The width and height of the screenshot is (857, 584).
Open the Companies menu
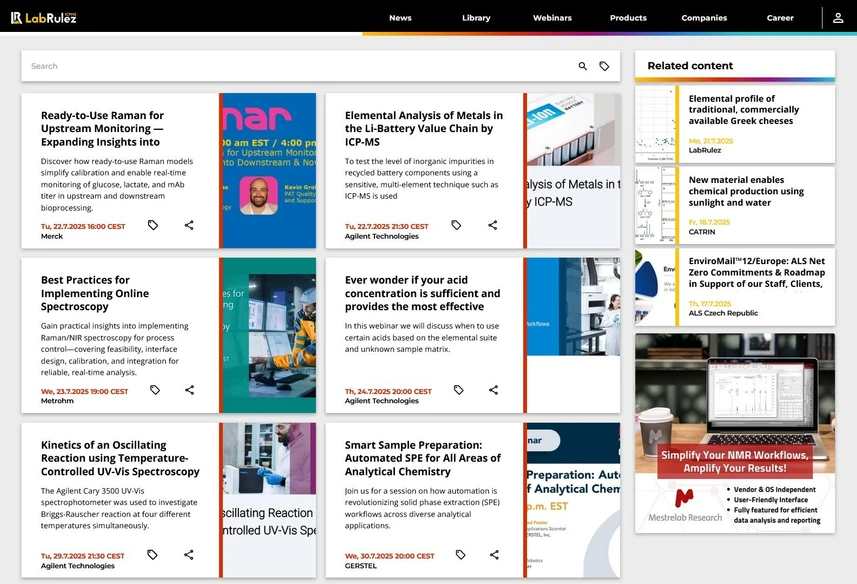tap(704, 18)
